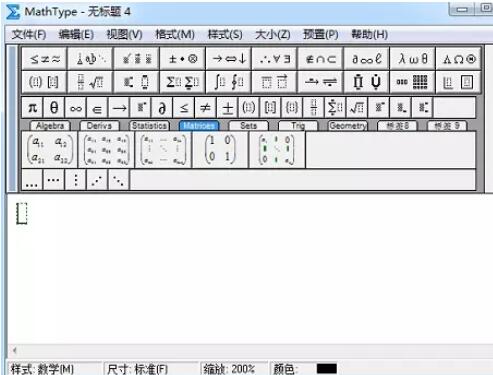Insert the theta symbol
The width and height of the screenshot is (493, 375).
[x=54, y=108]
